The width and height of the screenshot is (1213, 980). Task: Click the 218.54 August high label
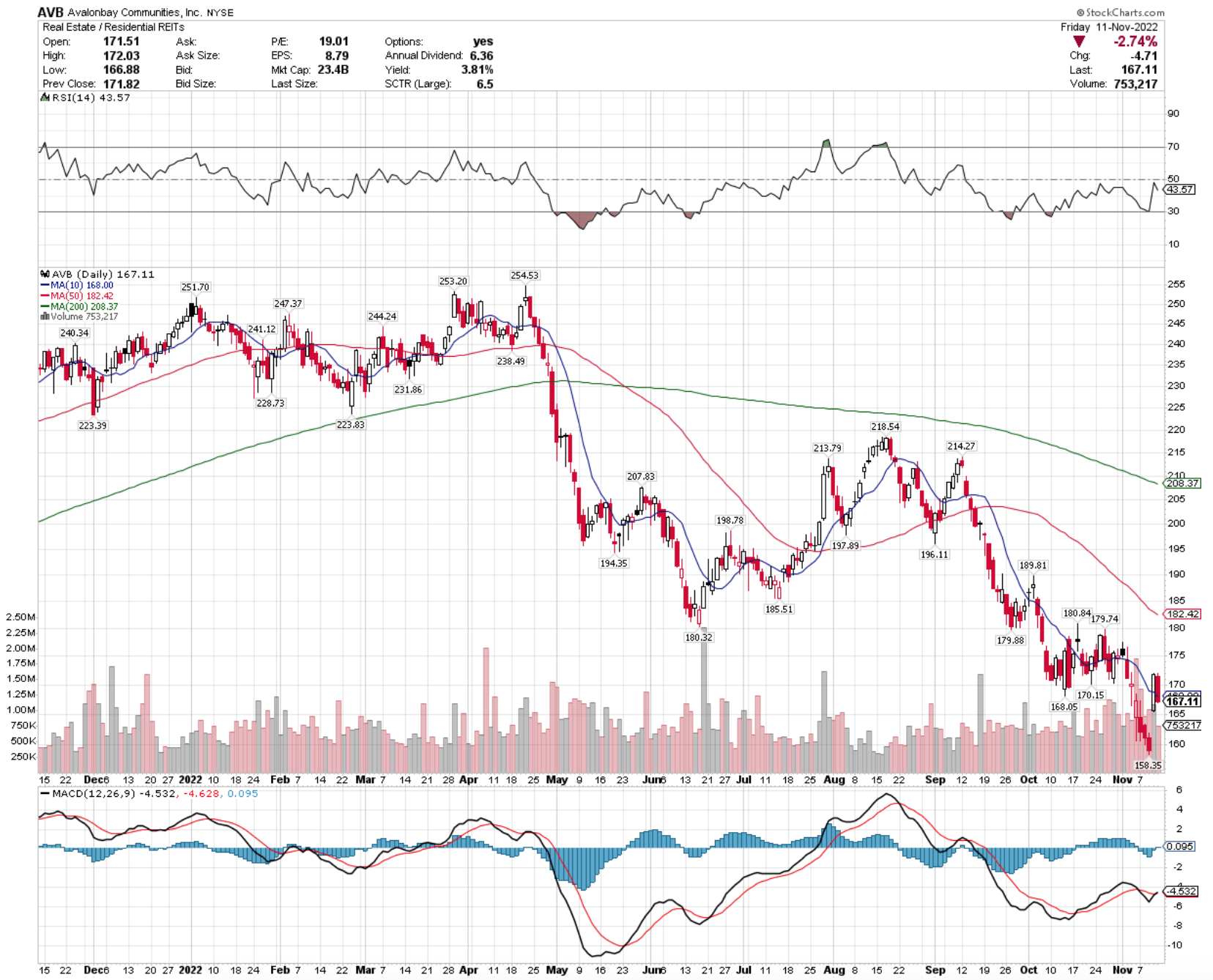point(885,426)
